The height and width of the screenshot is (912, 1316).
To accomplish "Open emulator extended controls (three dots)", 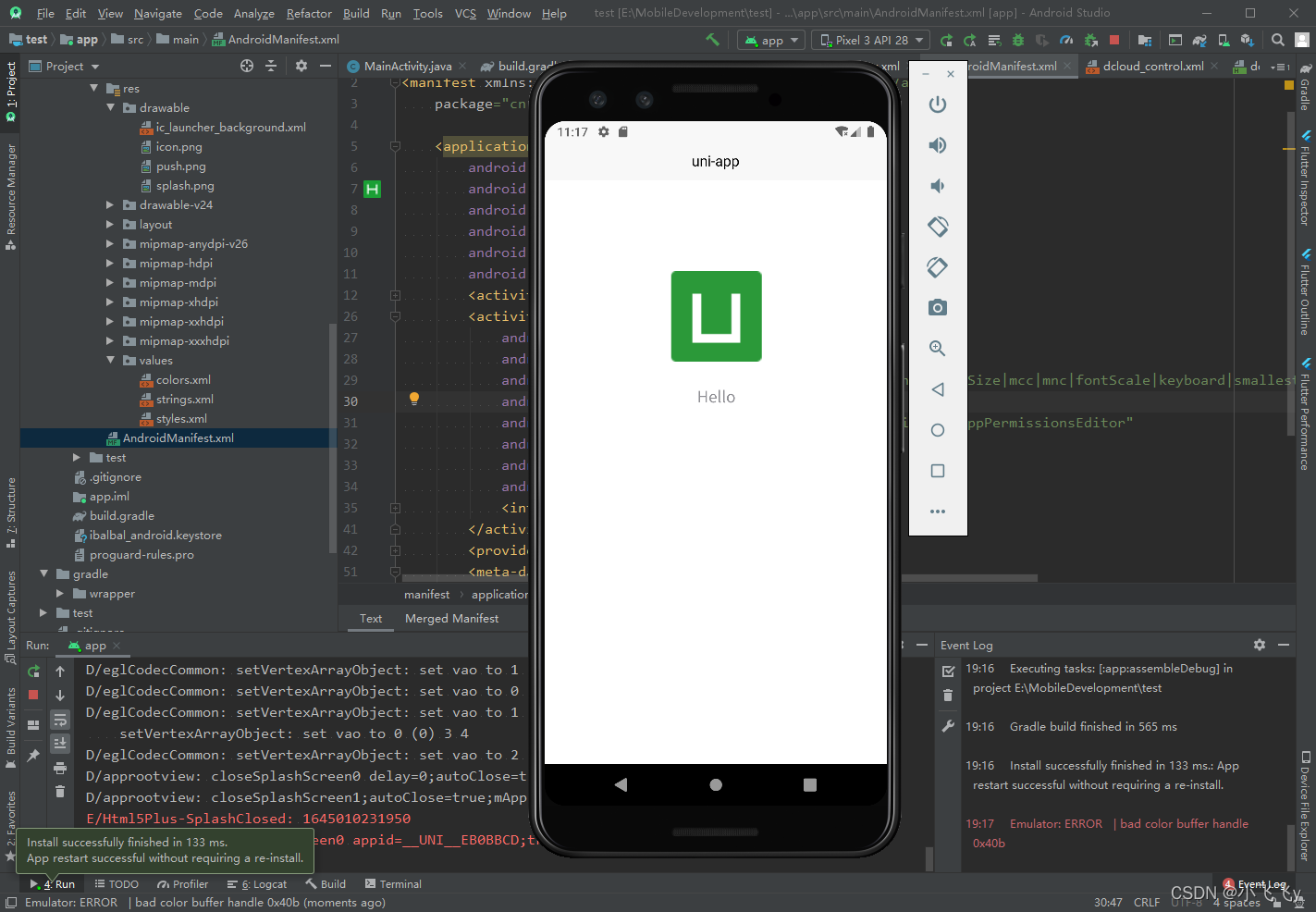I will tap(938, 511).
